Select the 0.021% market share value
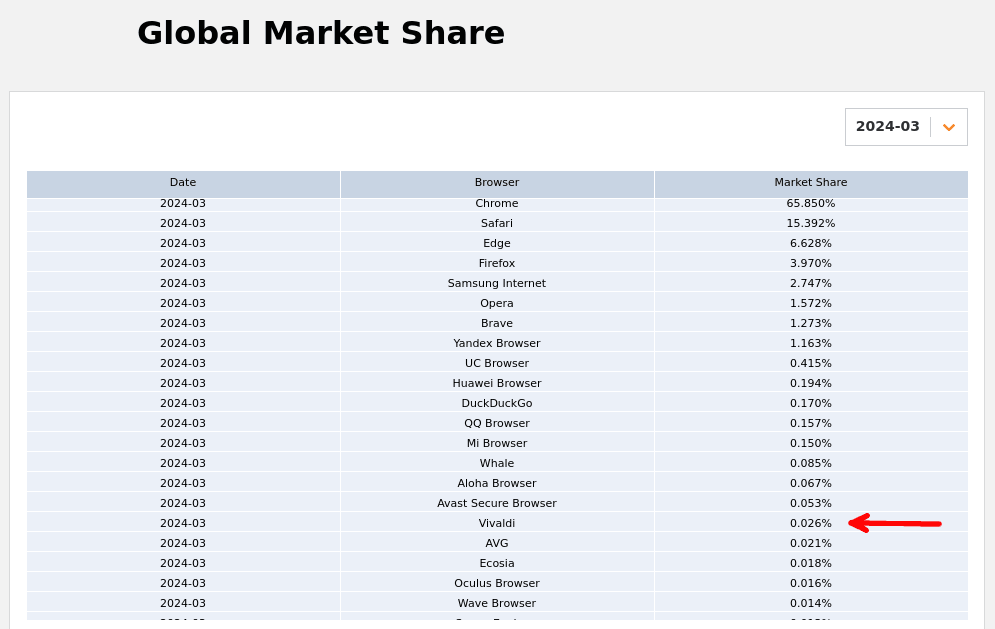The width and height of the screenshot is (995, 629). click(811, 543)
